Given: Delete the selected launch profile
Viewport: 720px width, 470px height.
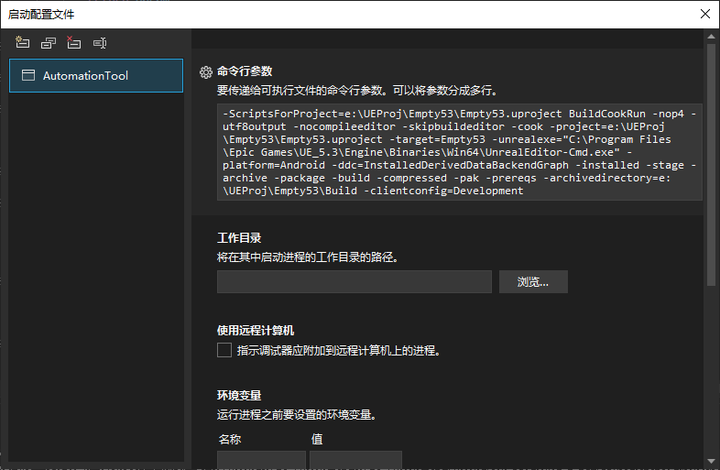Looking at the screenshot, I should click(73, 43).
